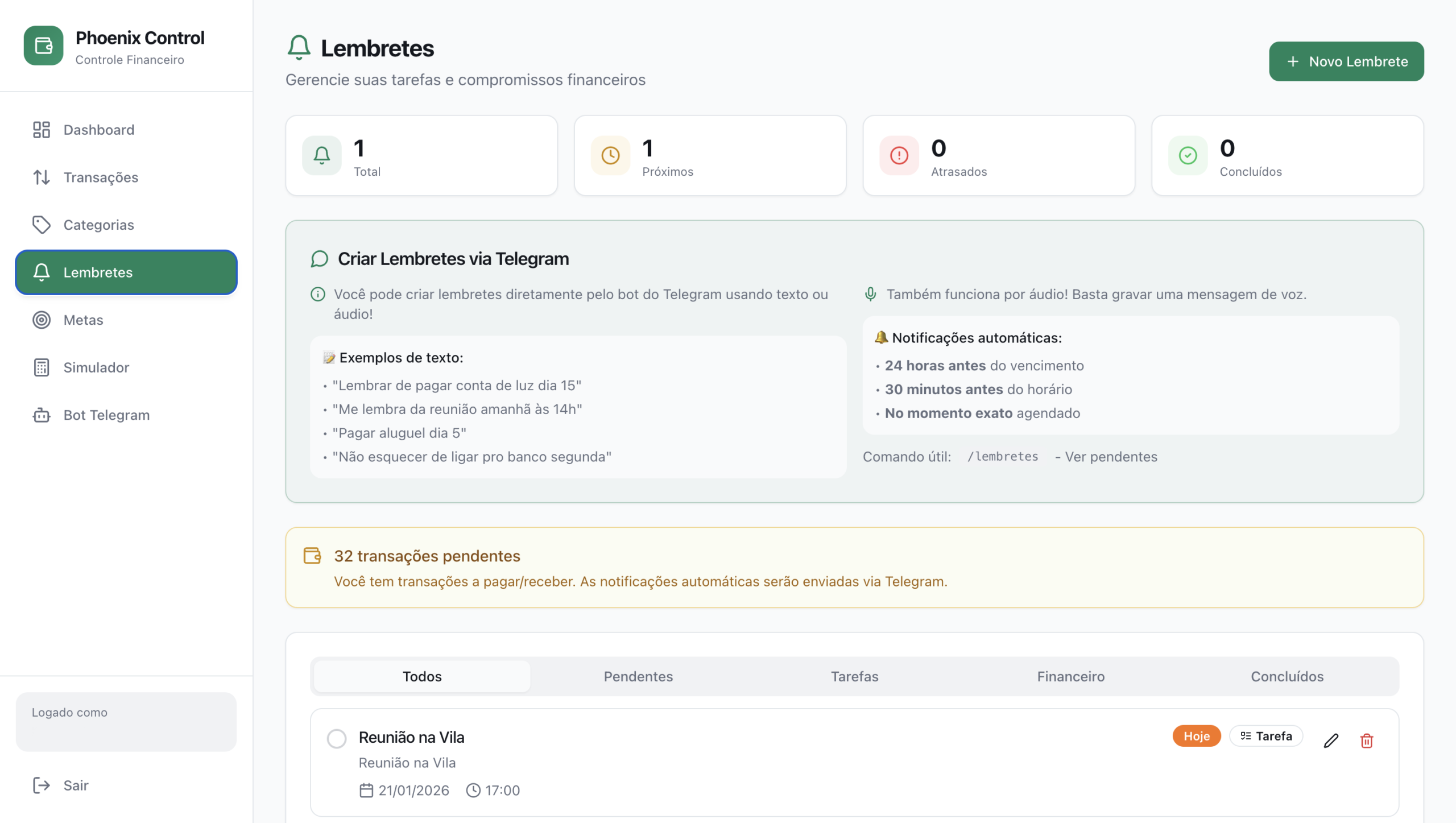Edit the Reunião na Vila reminder pencil icon
This screenshot has height=823, width=1456.
[1331, 741]
